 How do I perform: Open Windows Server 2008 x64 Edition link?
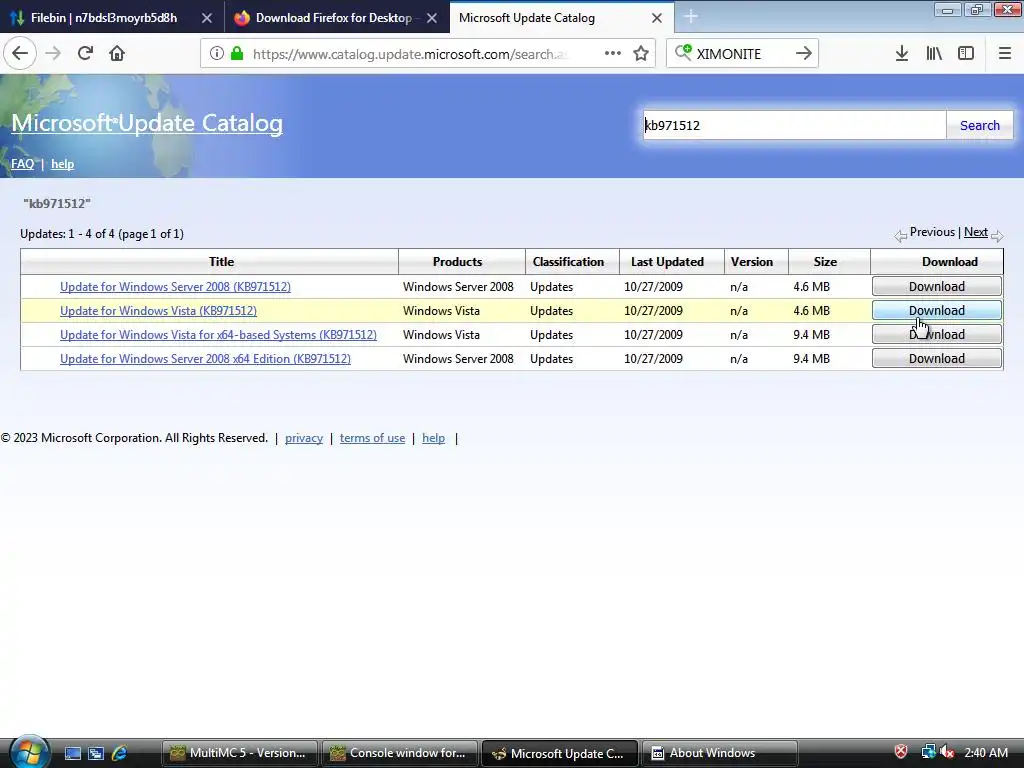click(205, 359)
